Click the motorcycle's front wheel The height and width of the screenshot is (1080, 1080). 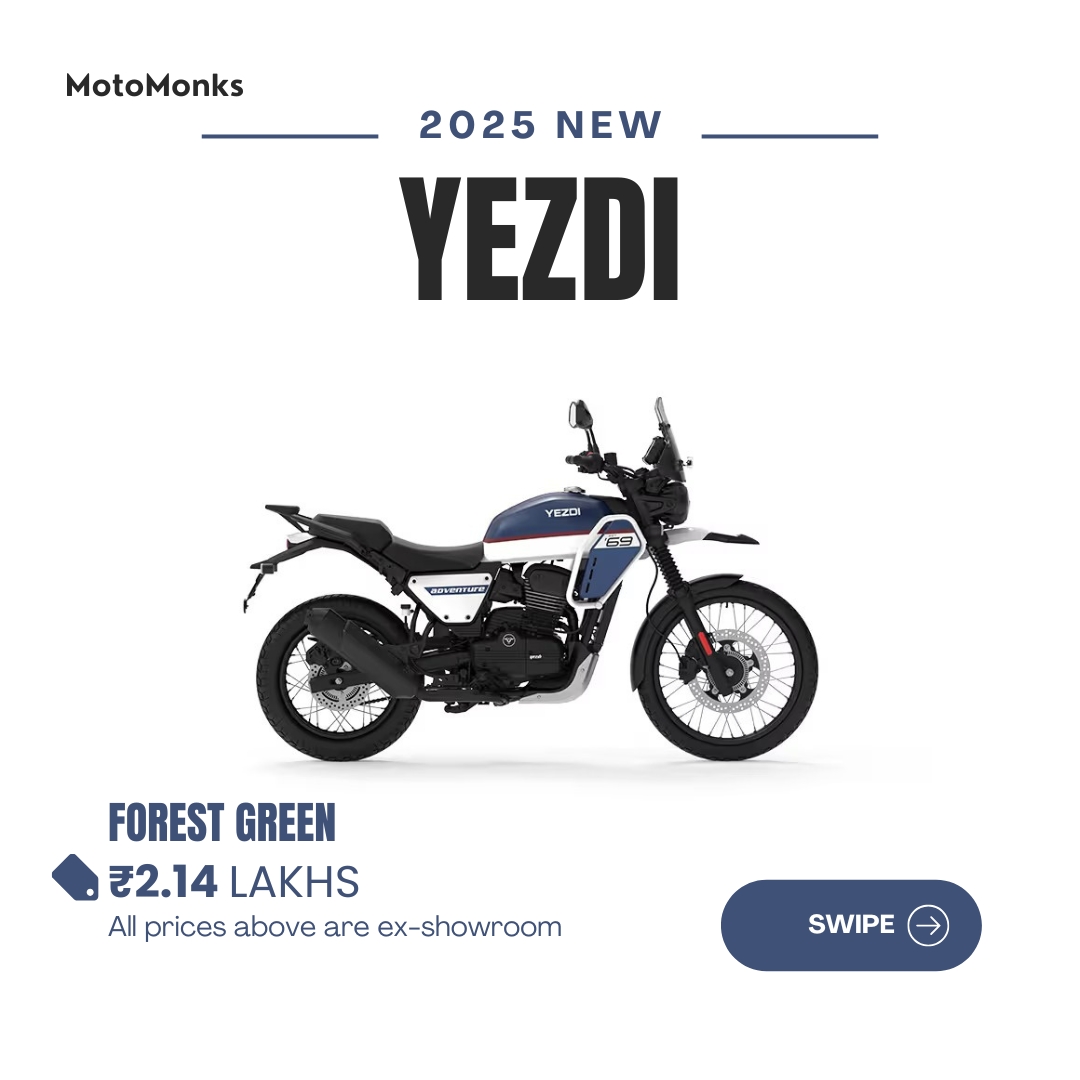click(727, 670)
